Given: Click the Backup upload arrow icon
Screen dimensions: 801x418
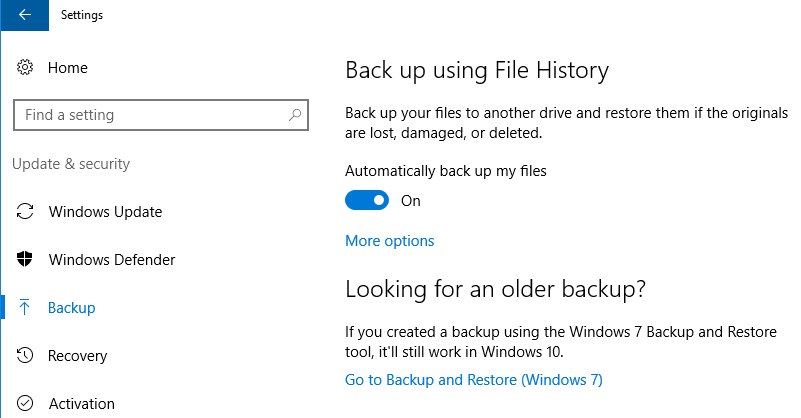Looking at the screenshot, I should click(24, 308).
